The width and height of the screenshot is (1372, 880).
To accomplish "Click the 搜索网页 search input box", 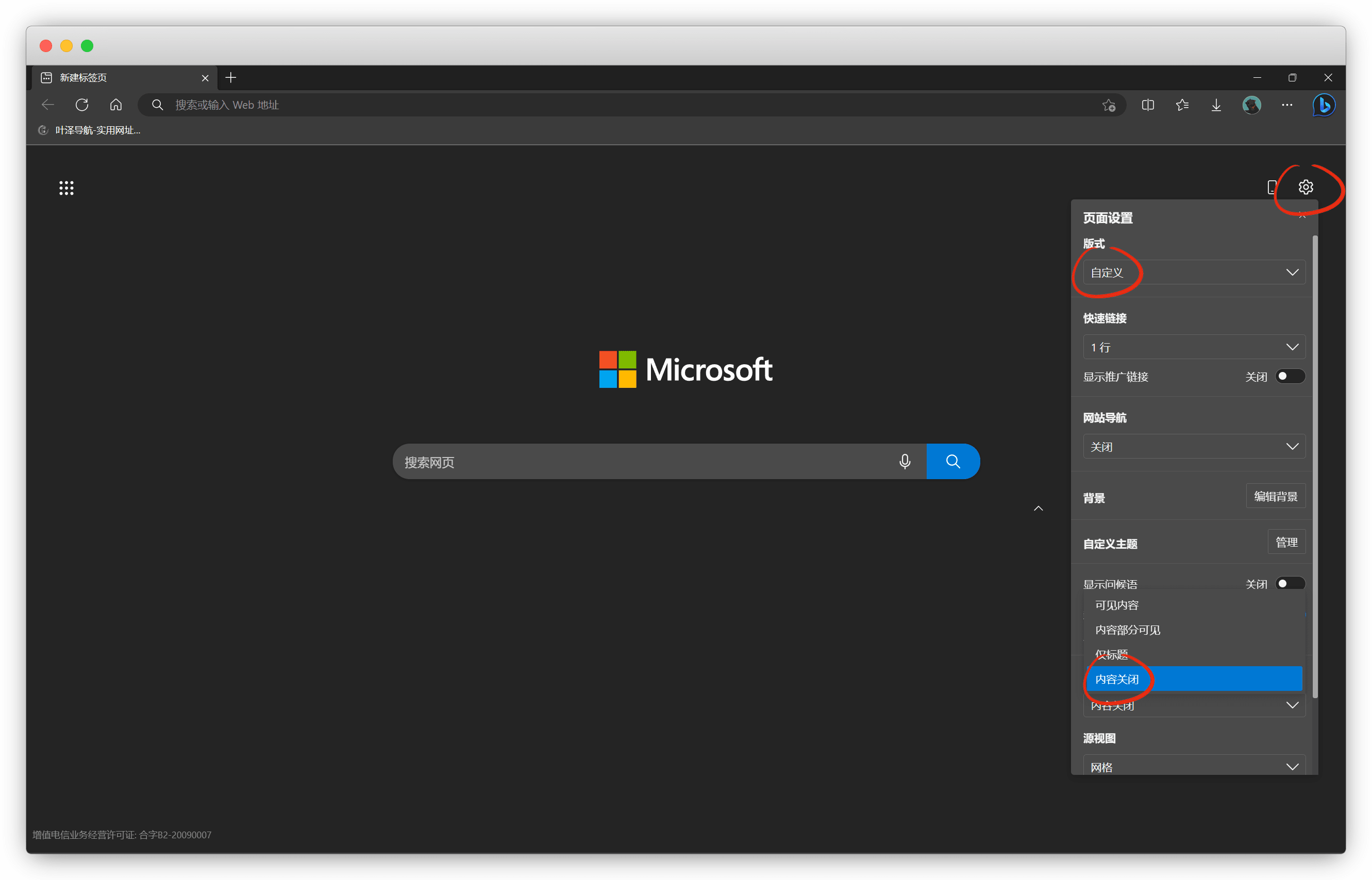I will [x=640, y=462].
